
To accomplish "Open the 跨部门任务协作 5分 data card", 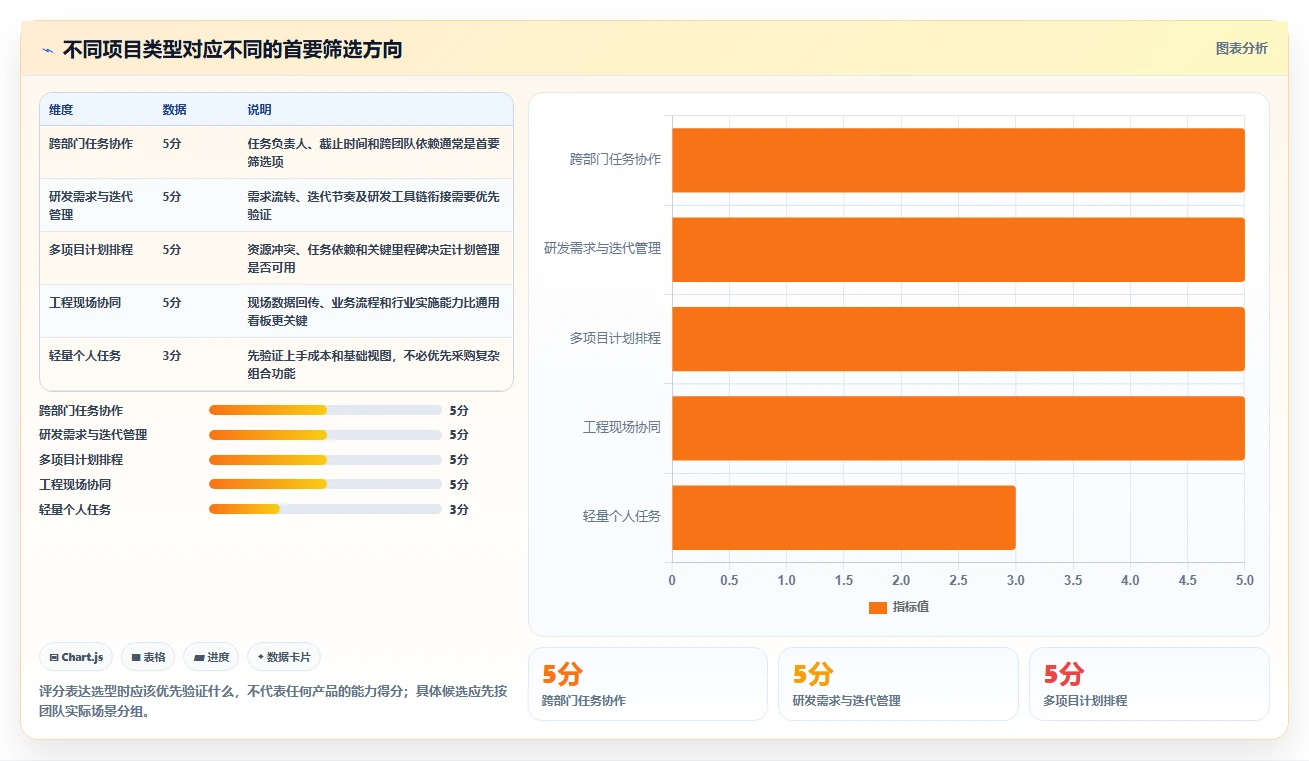I will pyautogui.click(x=648, y=684).
